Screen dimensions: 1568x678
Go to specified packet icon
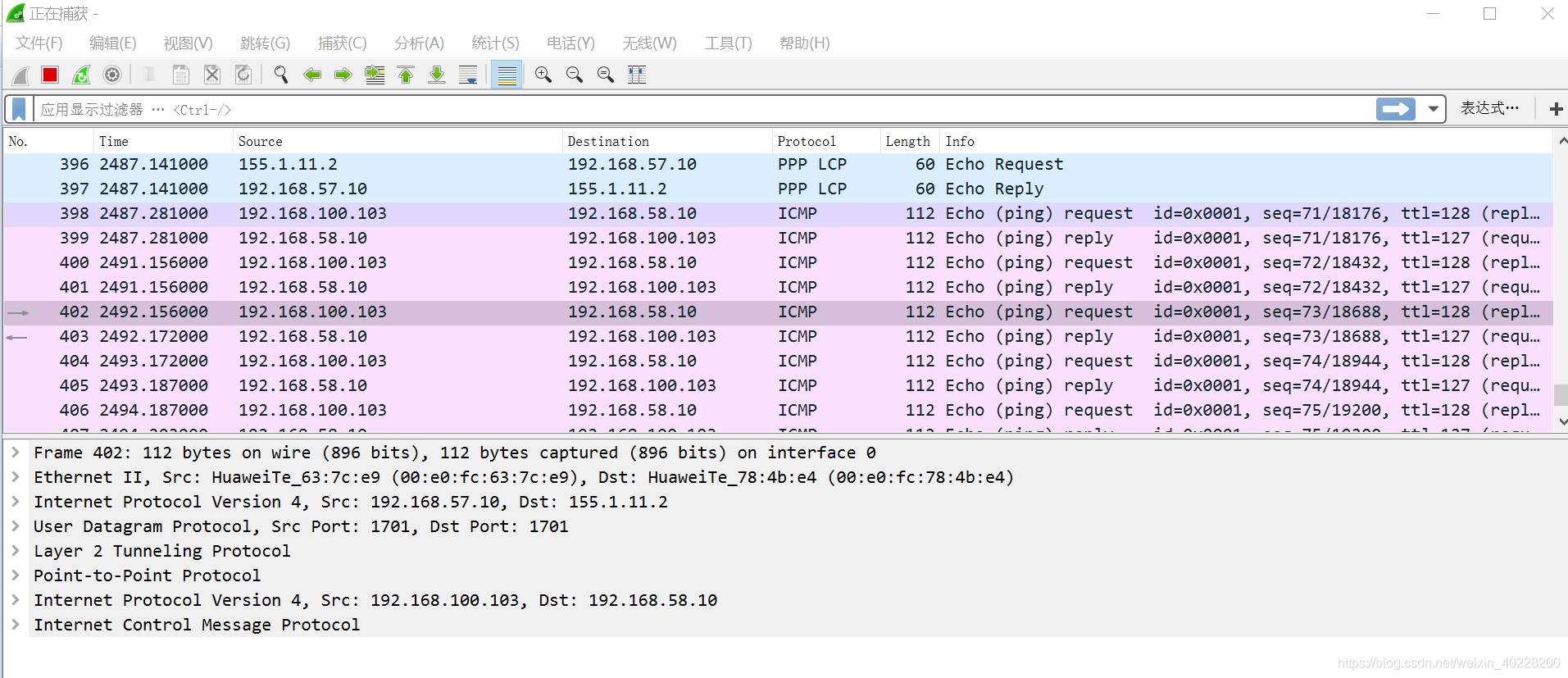pyautogui.click(x=375, y=75)
